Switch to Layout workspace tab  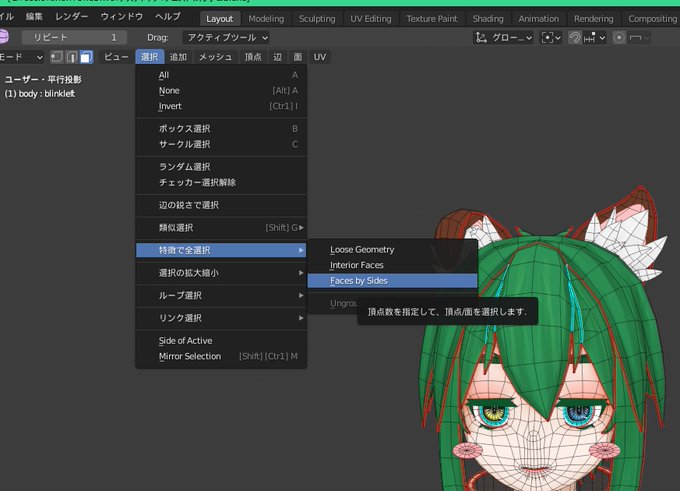[x=219, y=19]
